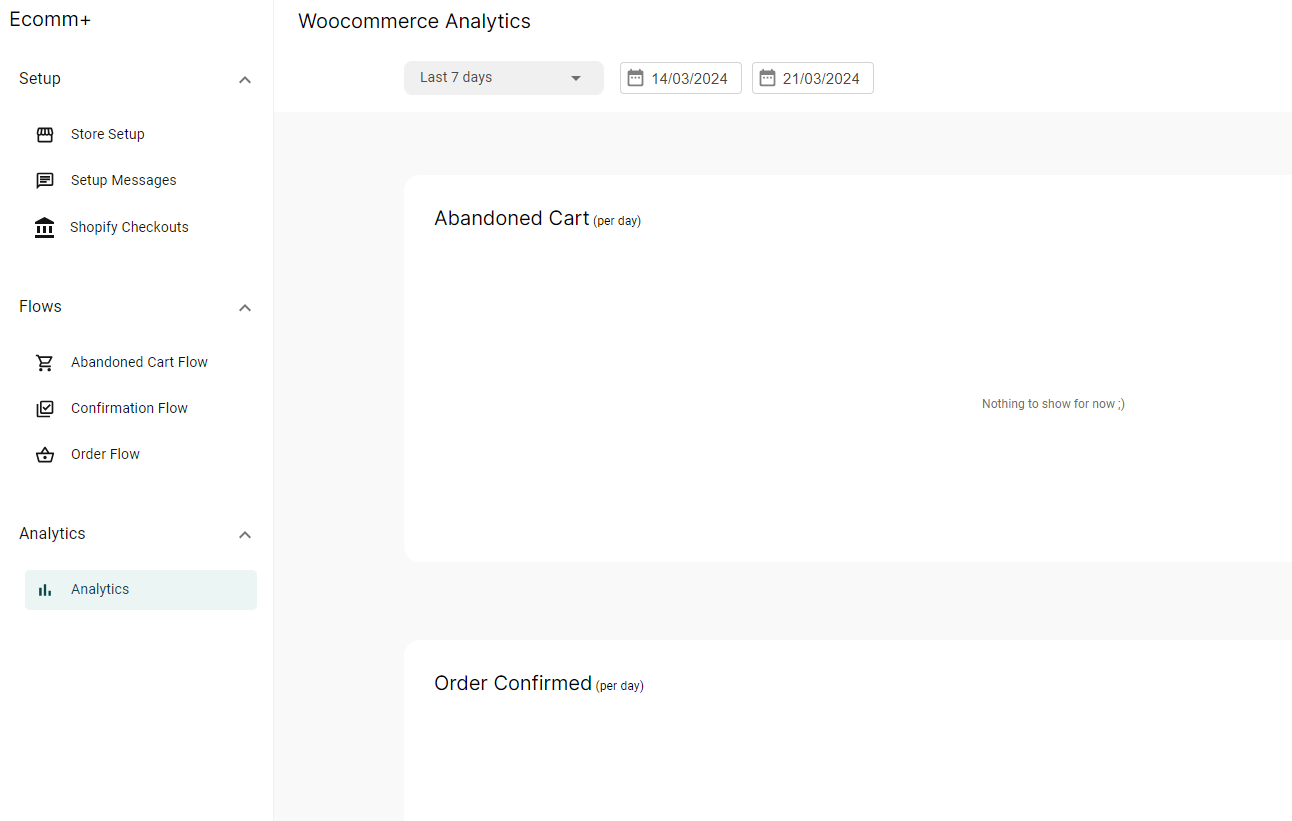Click the Confirmation Flow checklist icon

tap(45, 409)
